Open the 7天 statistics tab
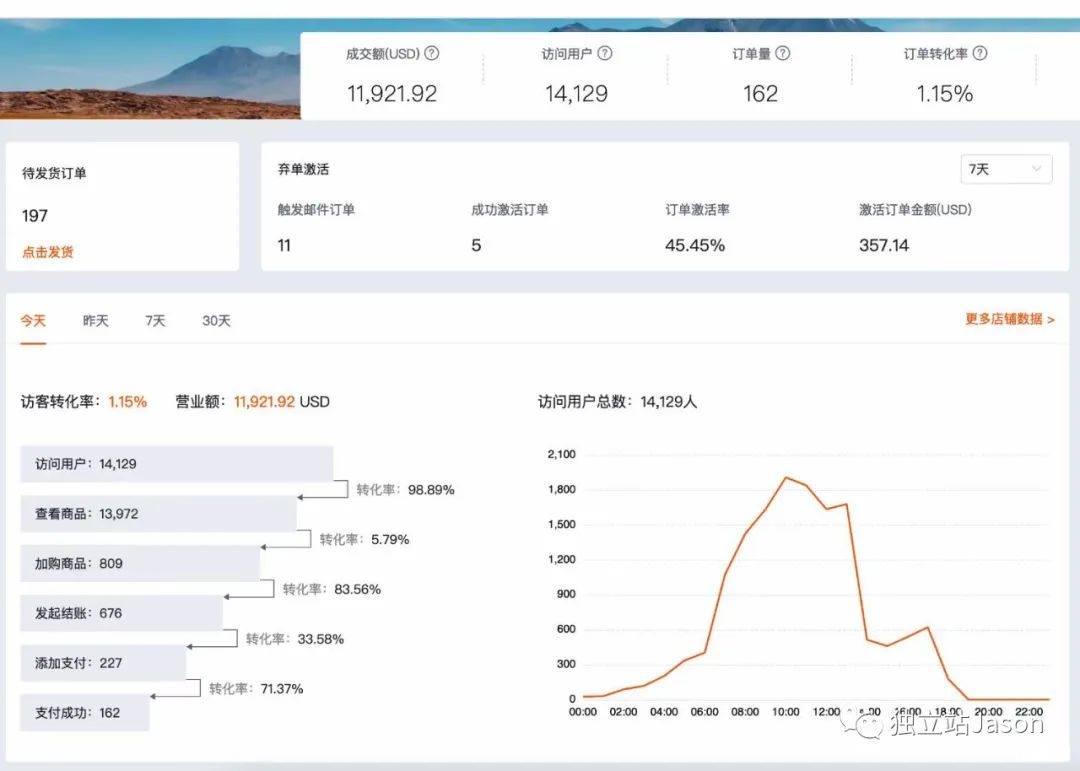 [x=154, y=320]
